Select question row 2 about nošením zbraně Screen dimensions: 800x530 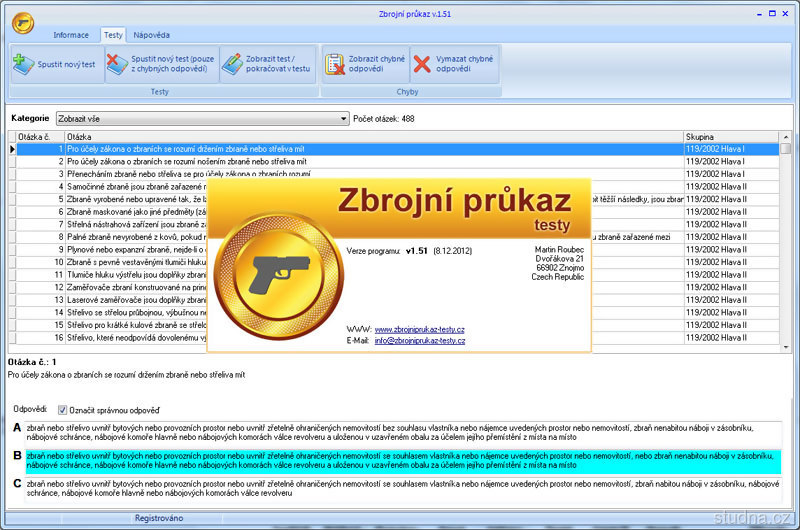click(x=398, y=162)
